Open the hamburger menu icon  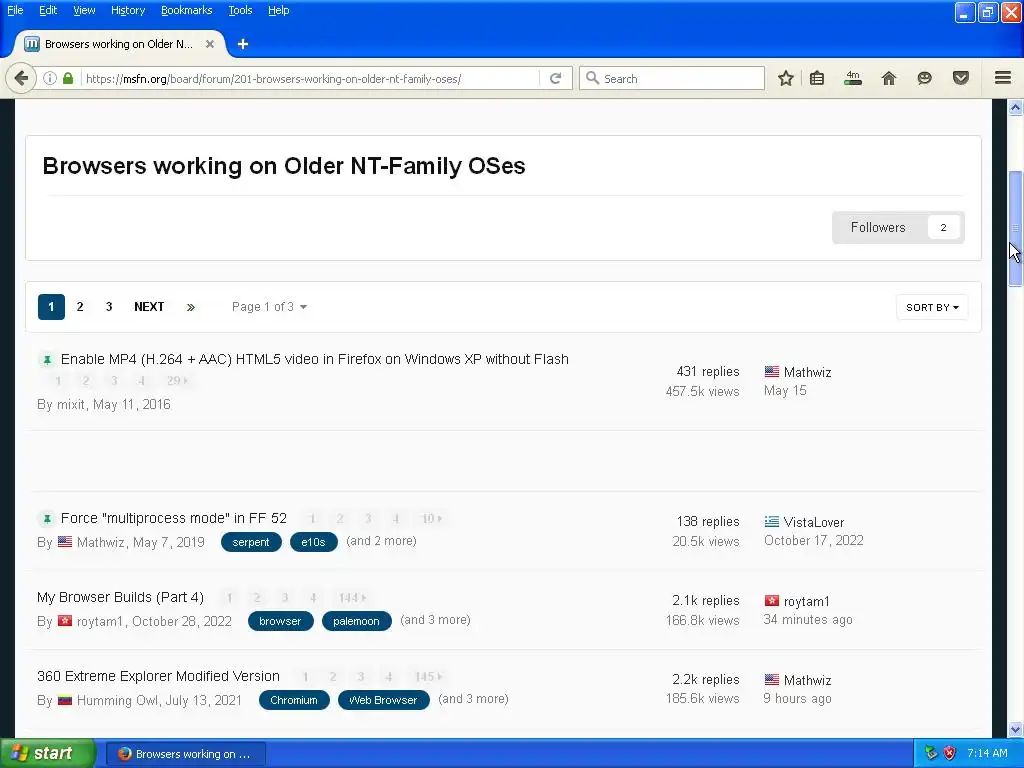[x=1003, y=78]
